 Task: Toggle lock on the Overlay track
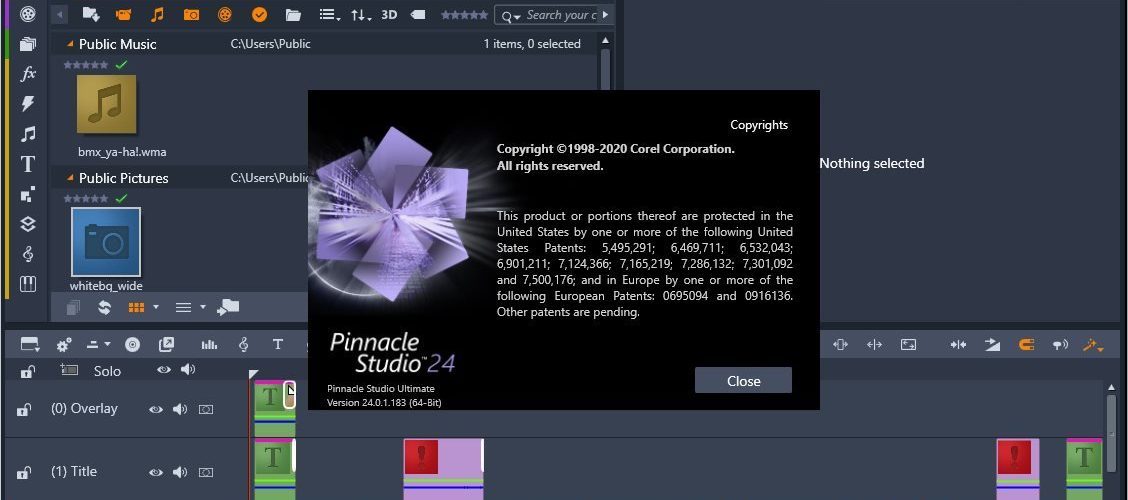point(24,409)
